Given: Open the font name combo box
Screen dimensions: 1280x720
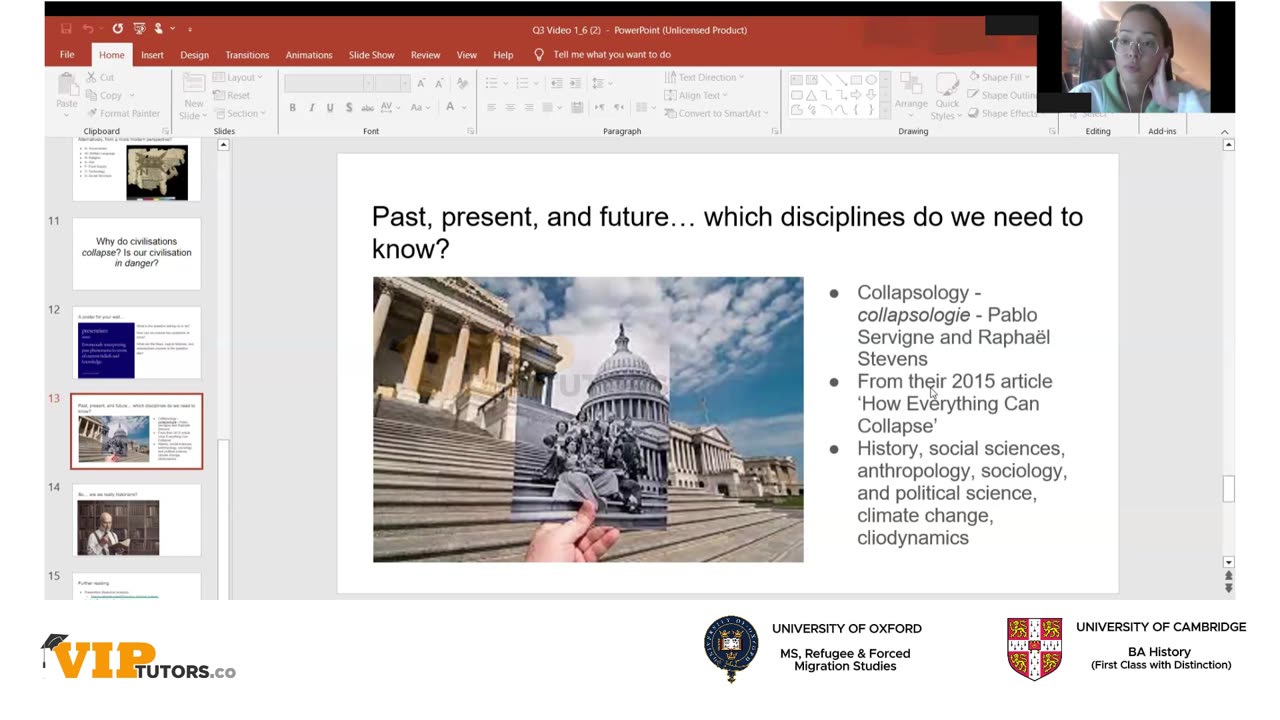Looking at the screenshot, I should [x=329, y=83].
